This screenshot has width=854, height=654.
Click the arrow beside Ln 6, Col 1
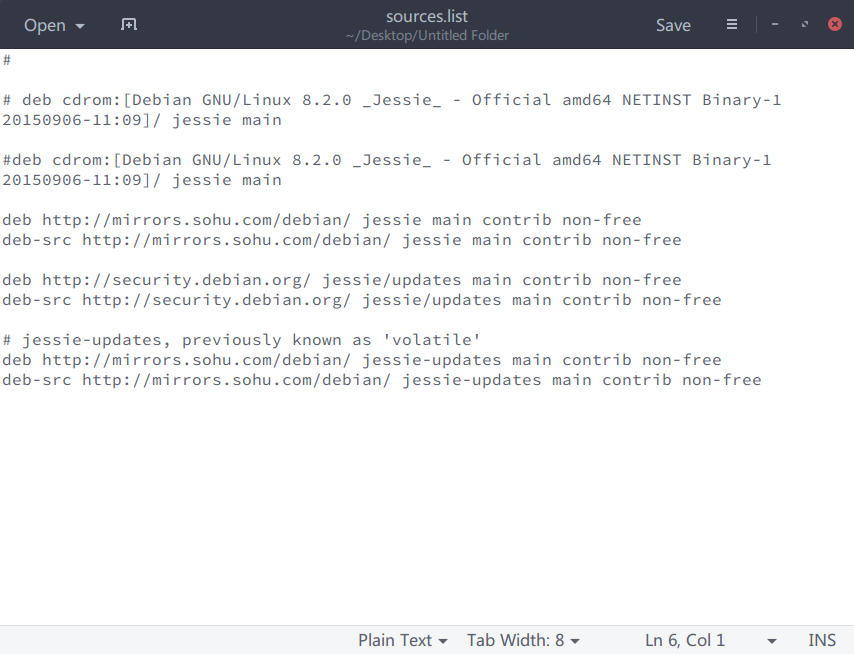tap(771, 640)
